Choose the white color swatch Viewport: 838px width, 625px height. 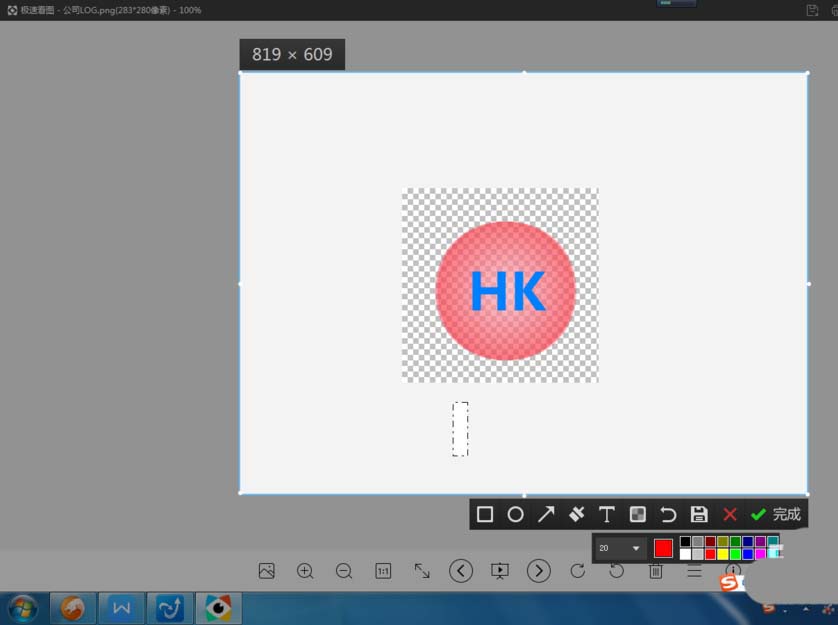click(x=685, y=554)
